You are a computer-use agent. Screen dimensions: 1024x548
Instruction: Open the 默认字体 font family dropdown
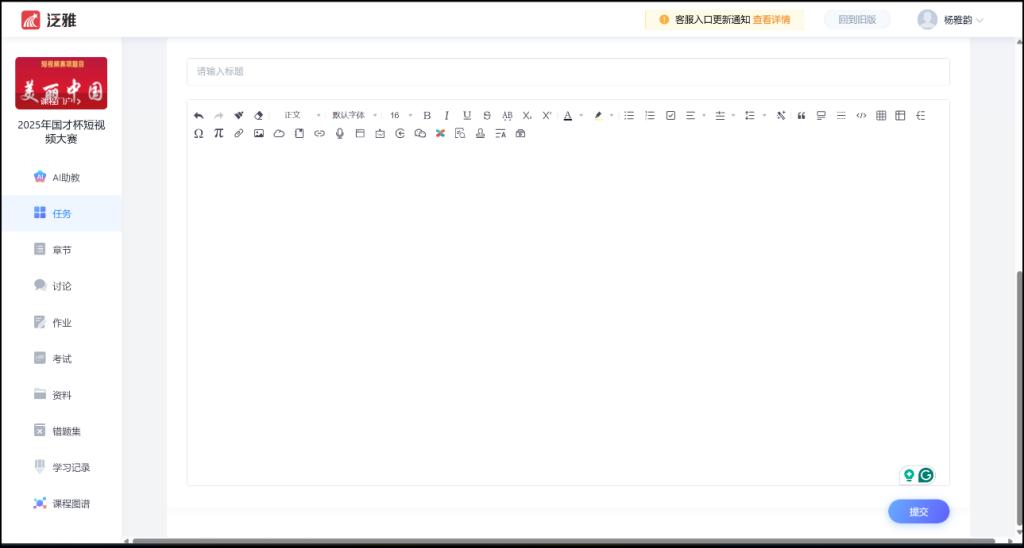[353, 116]
